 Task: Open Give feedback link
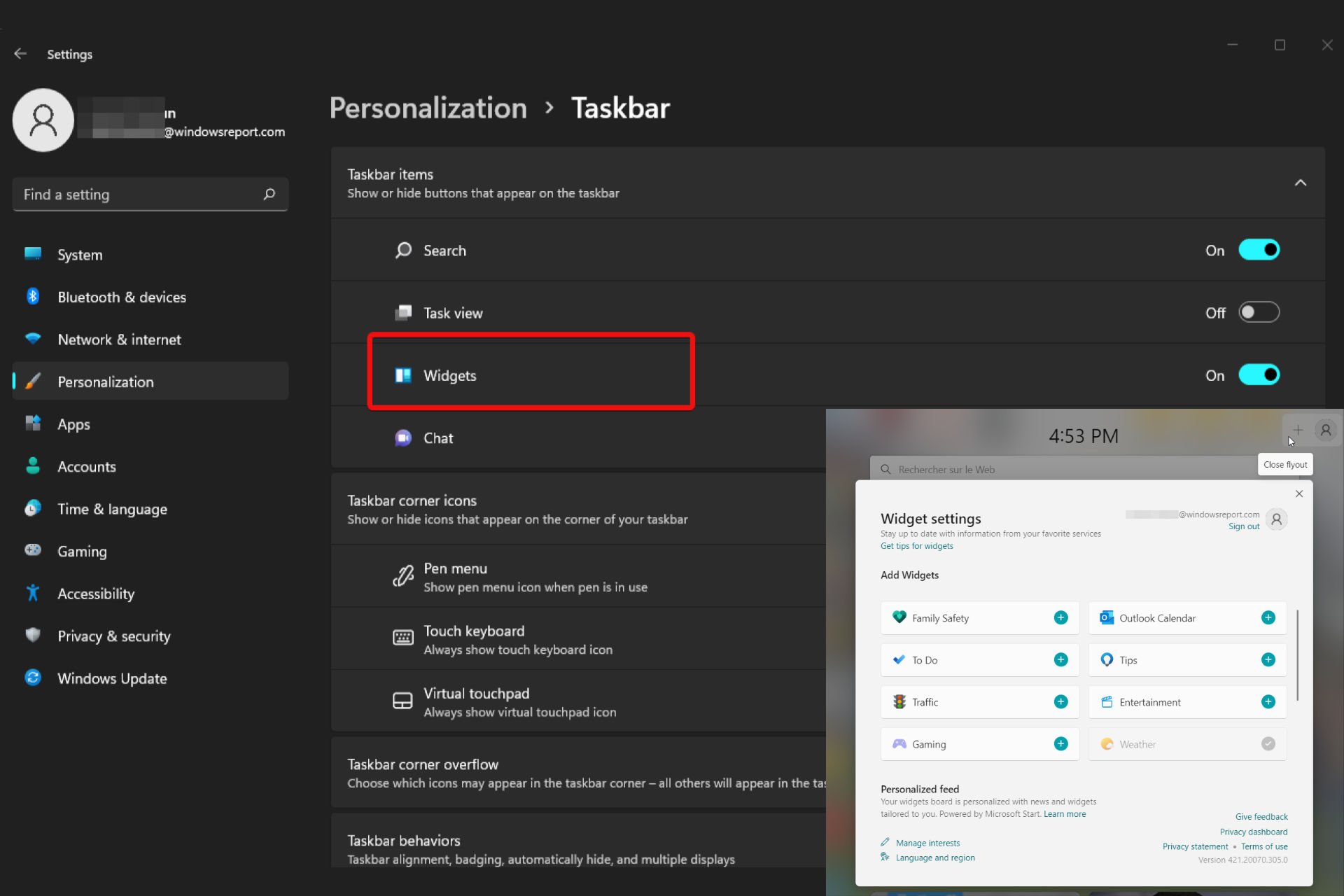point(1261,817)
